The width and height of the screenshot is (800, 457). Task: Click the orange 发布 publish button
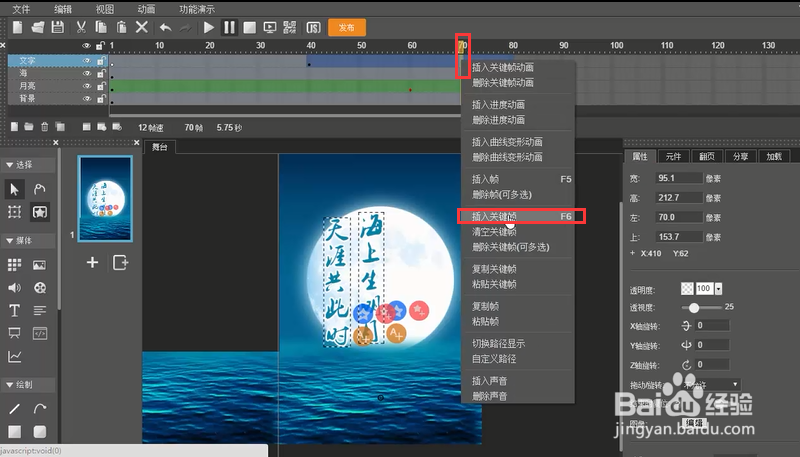tap(347, 28)
